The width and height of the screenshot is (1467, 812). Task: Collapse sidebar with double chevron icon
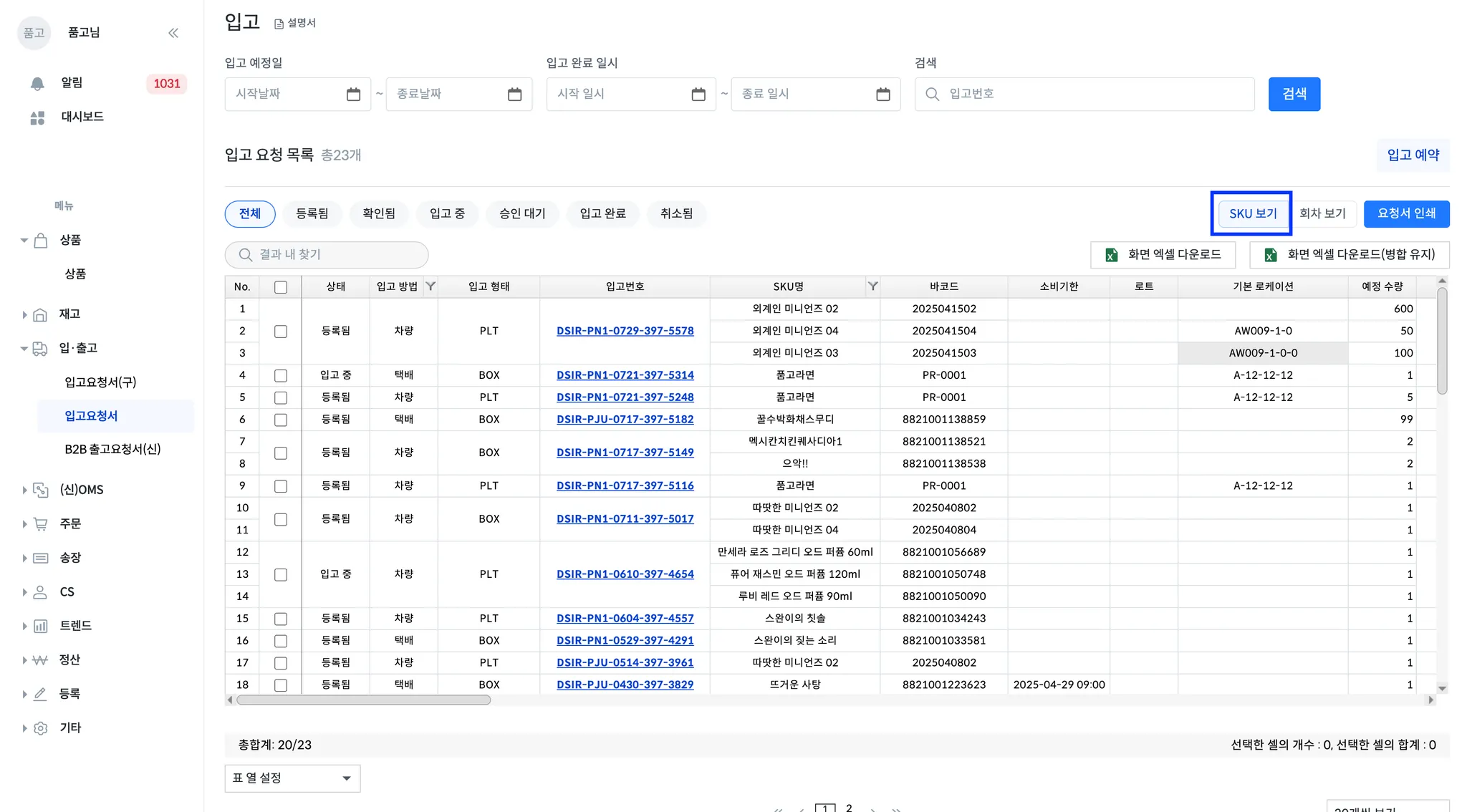pos(173,33)
